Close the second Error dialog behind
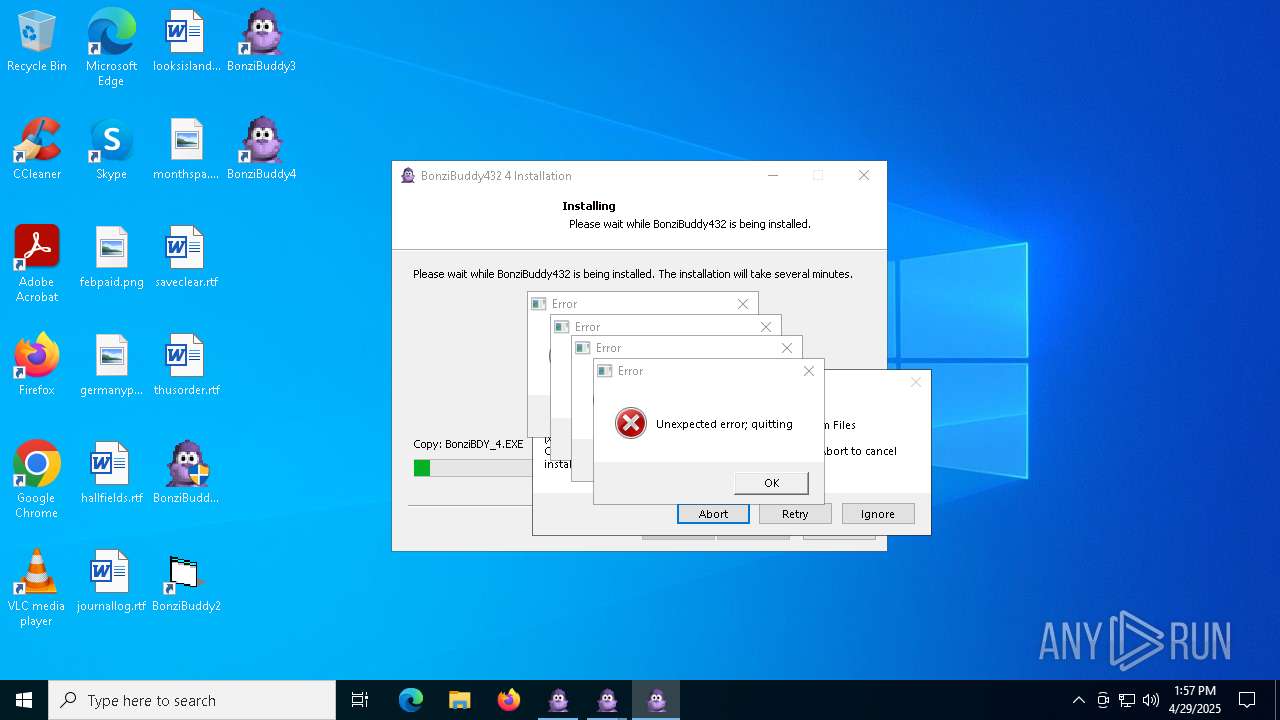Screen dimensions: 1280x720 coord(787,348)
